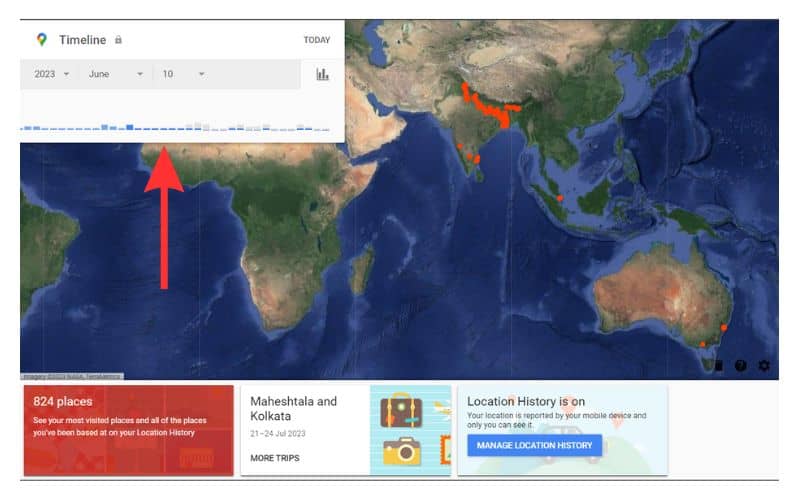The image size is (800, 500).
Task: Click the luggage and camera trip thumbnail
Action: tap(409, 430)
